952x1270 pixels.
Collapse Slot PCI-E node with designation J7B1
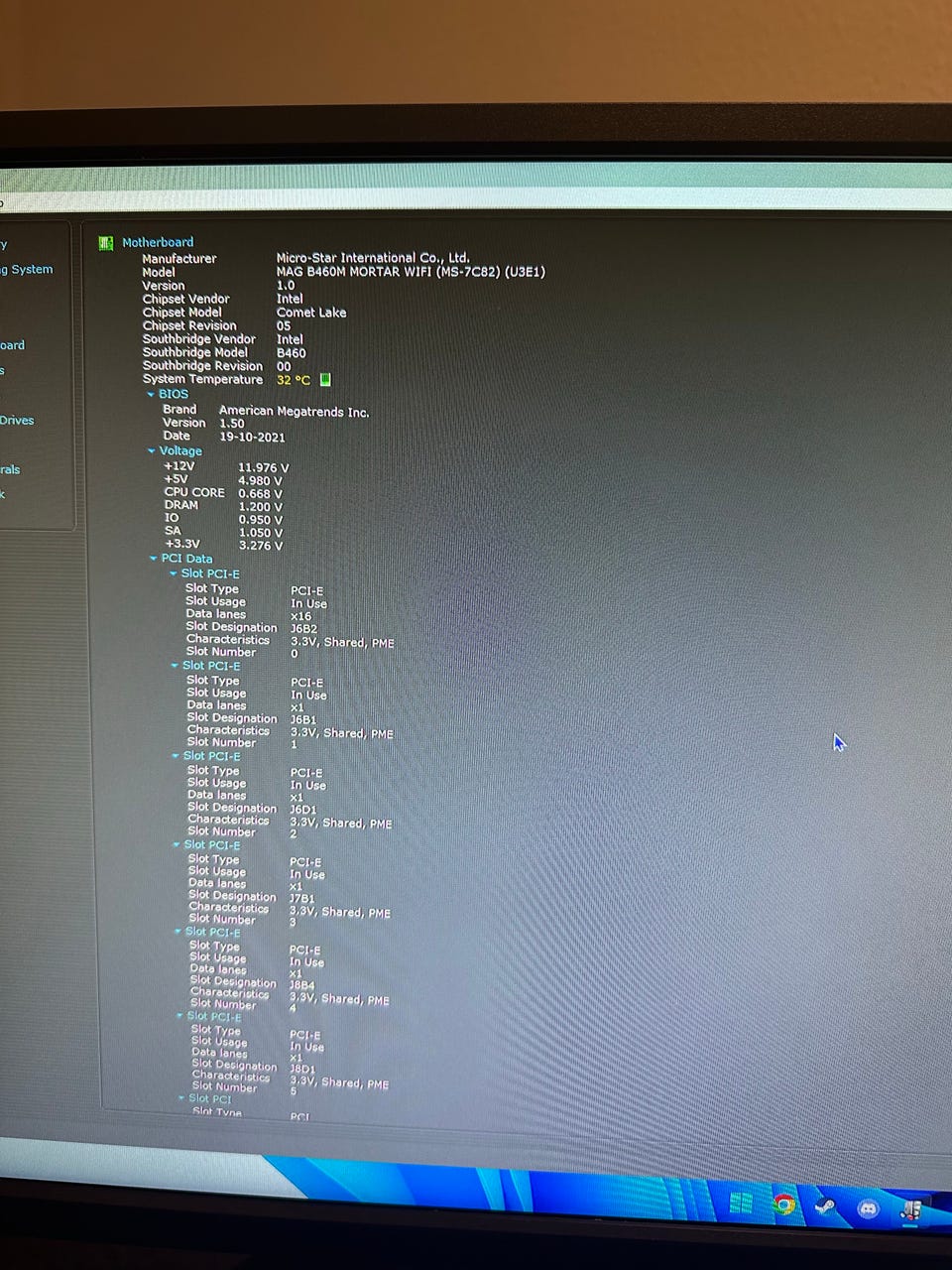(177, 845)
